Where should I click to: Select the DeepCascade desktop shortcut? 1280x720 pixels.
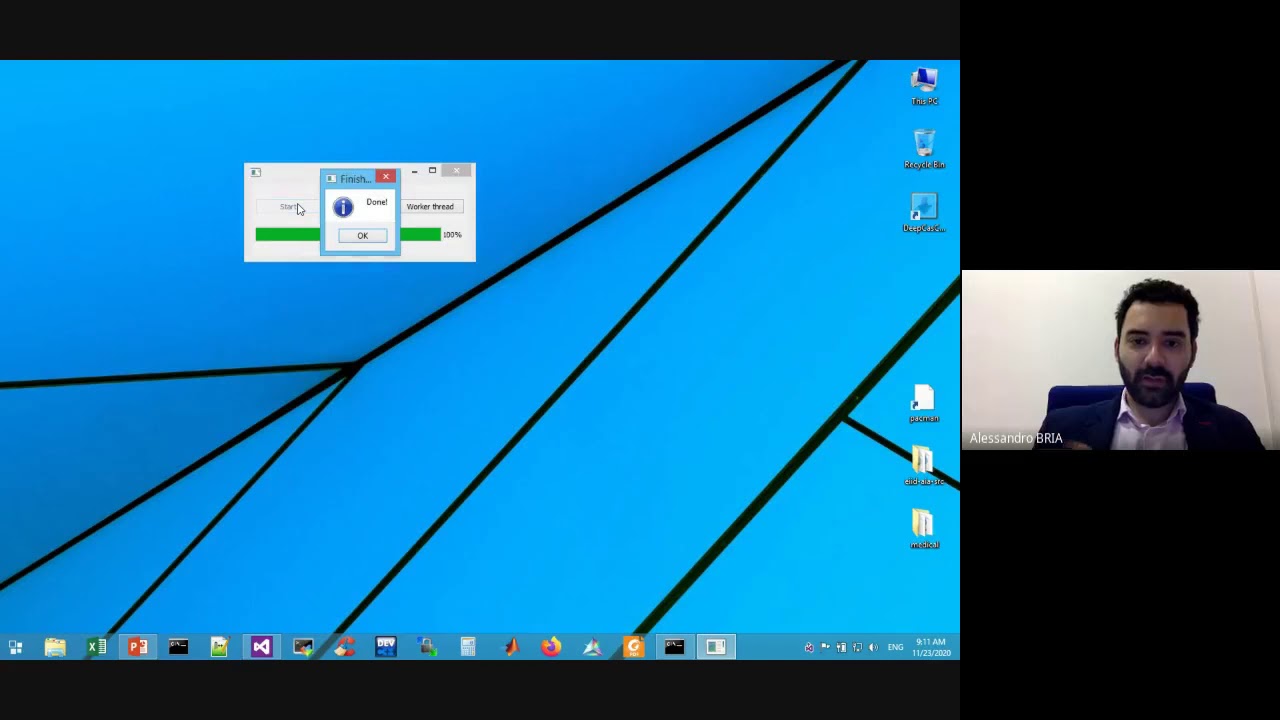pyautogui.click(x=924, y=213)
